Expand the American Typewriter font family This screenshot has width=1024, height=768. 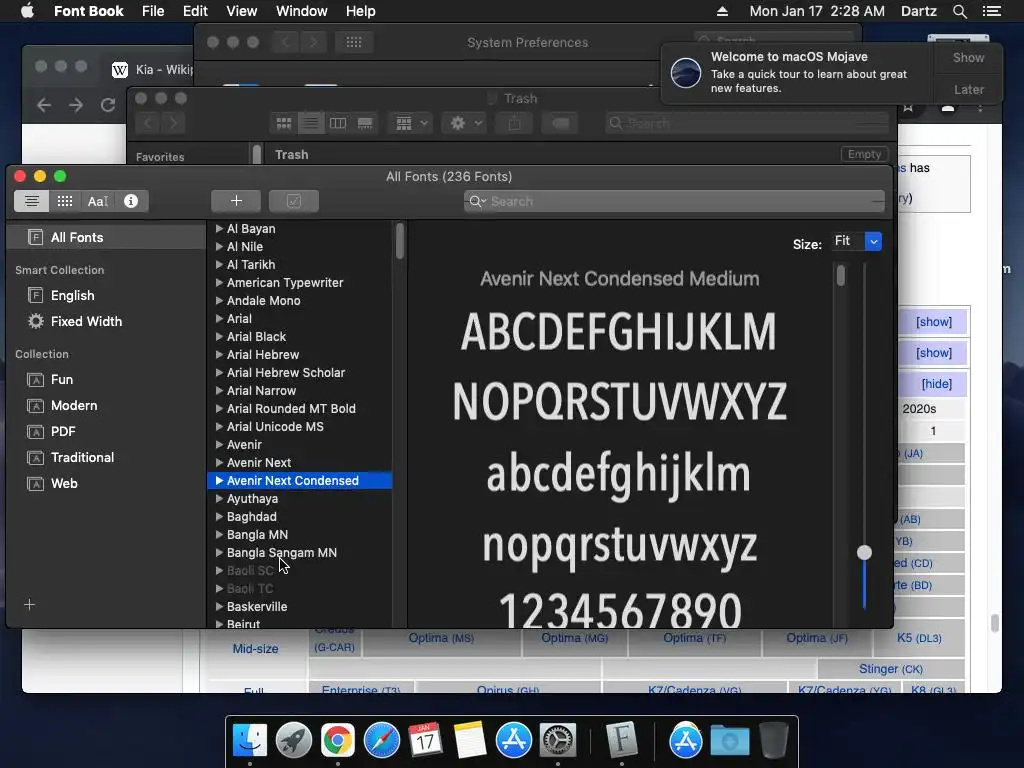[219, 283]
